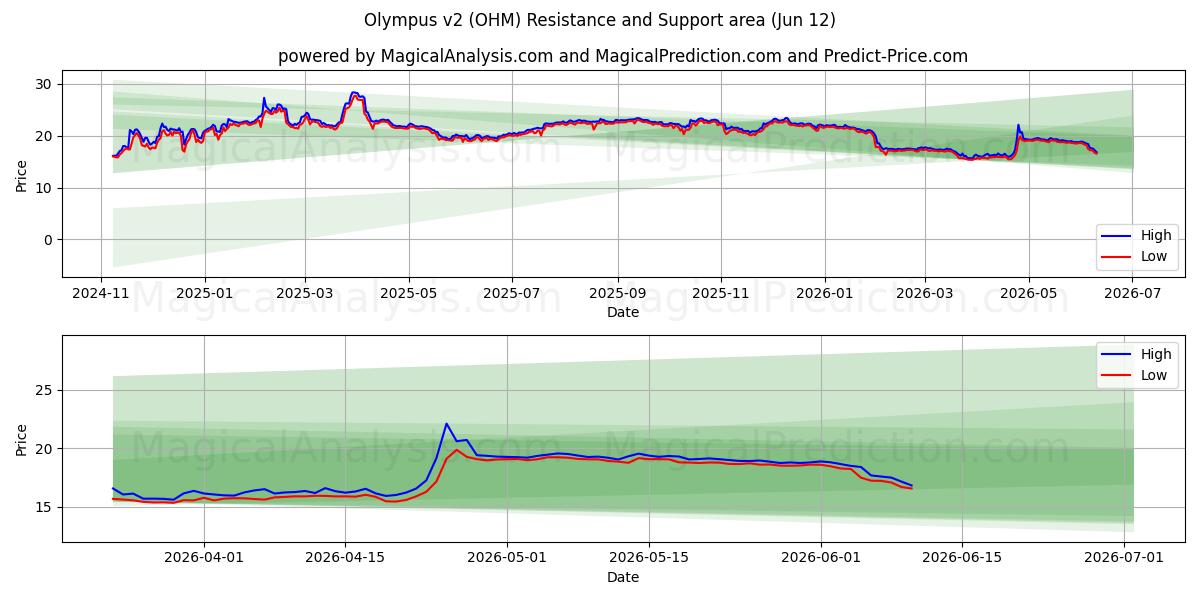Image resolution: width=1200 pixels, height=600 pixels.
Task: Click the '2025-03' x-axis label
Action: point(304,294)
